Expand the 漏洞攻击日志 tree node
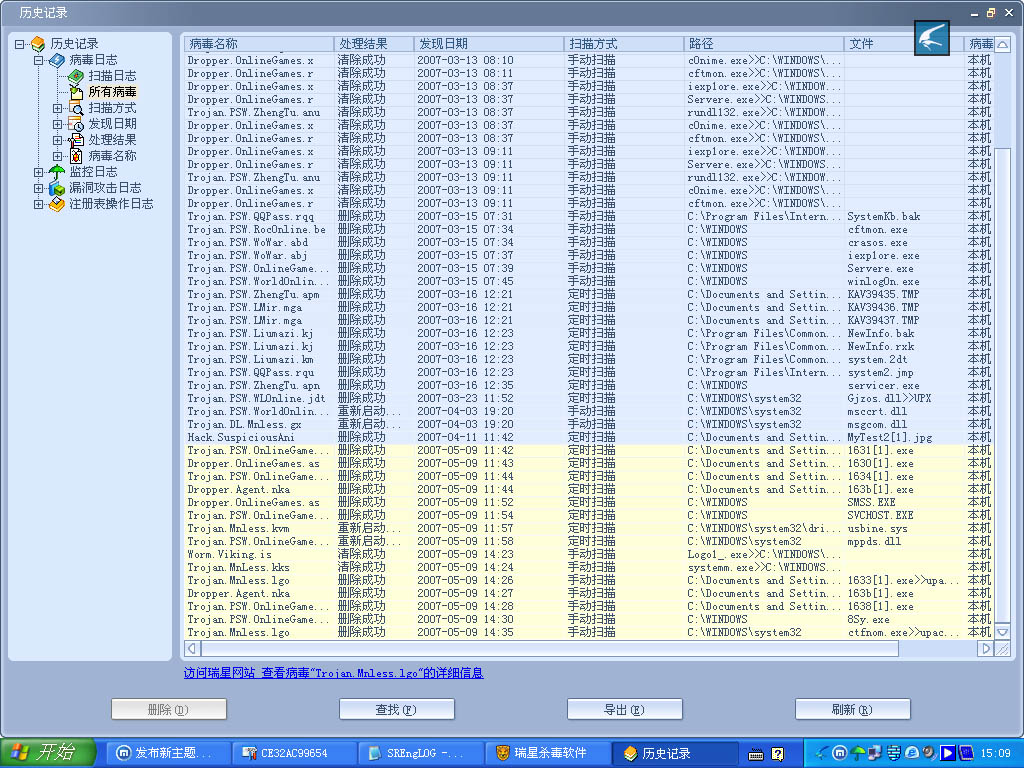1024x768 pixels. (x=39, y=188)
